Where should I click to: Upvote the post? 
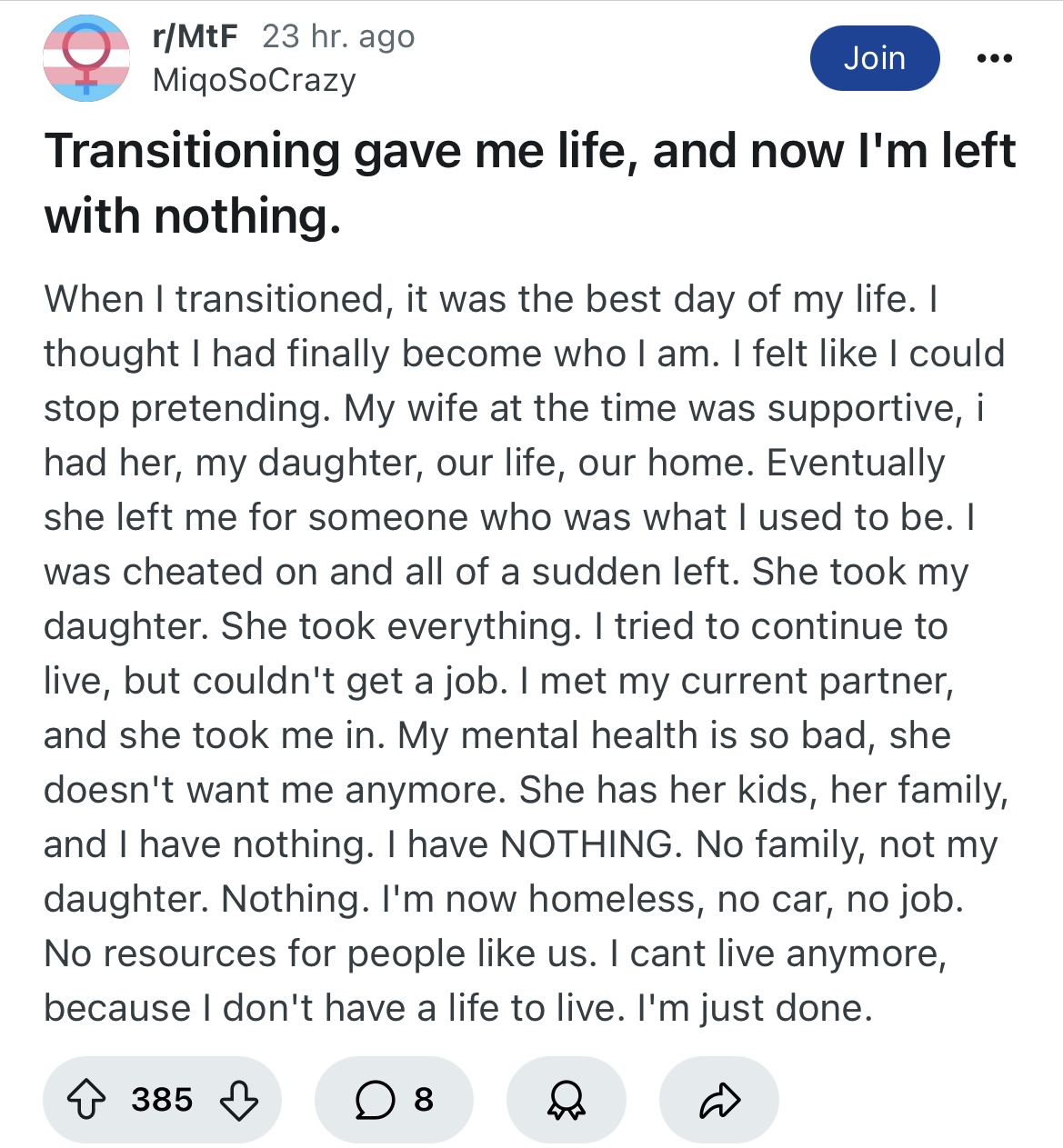[x=86, y=1100]
